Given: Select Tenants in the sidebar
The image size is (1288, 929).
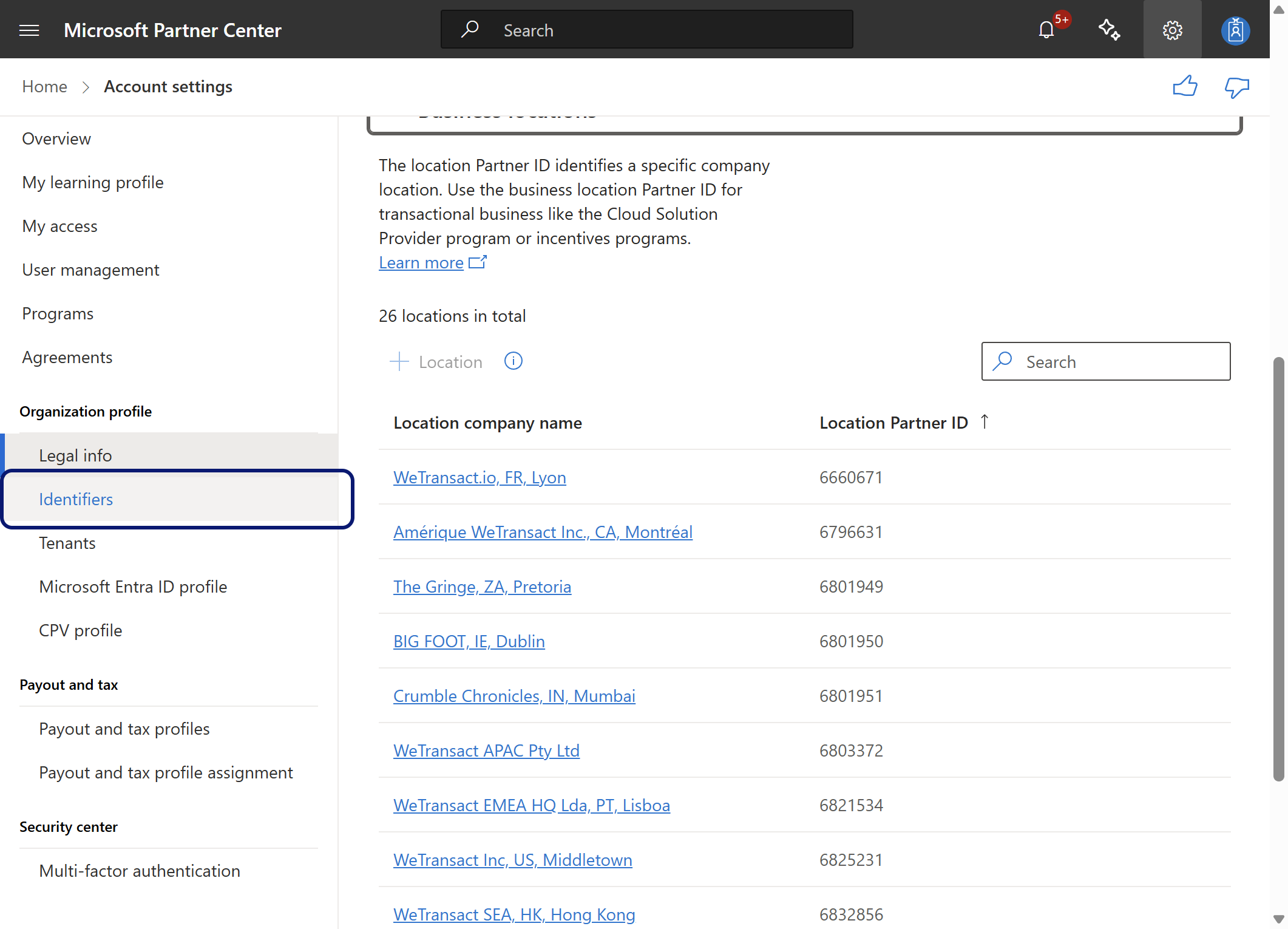Looking at the screenshot, I should [67, 543].
